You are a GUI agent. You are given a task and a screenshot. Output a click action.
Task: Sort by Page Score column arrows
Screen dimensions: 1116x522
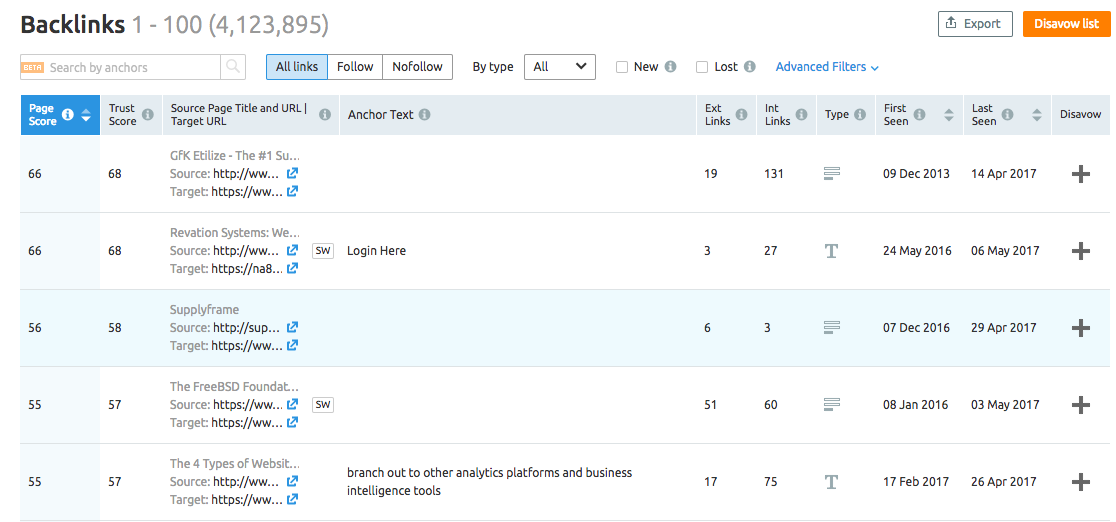pyautogui.click(x=86, y=115)
